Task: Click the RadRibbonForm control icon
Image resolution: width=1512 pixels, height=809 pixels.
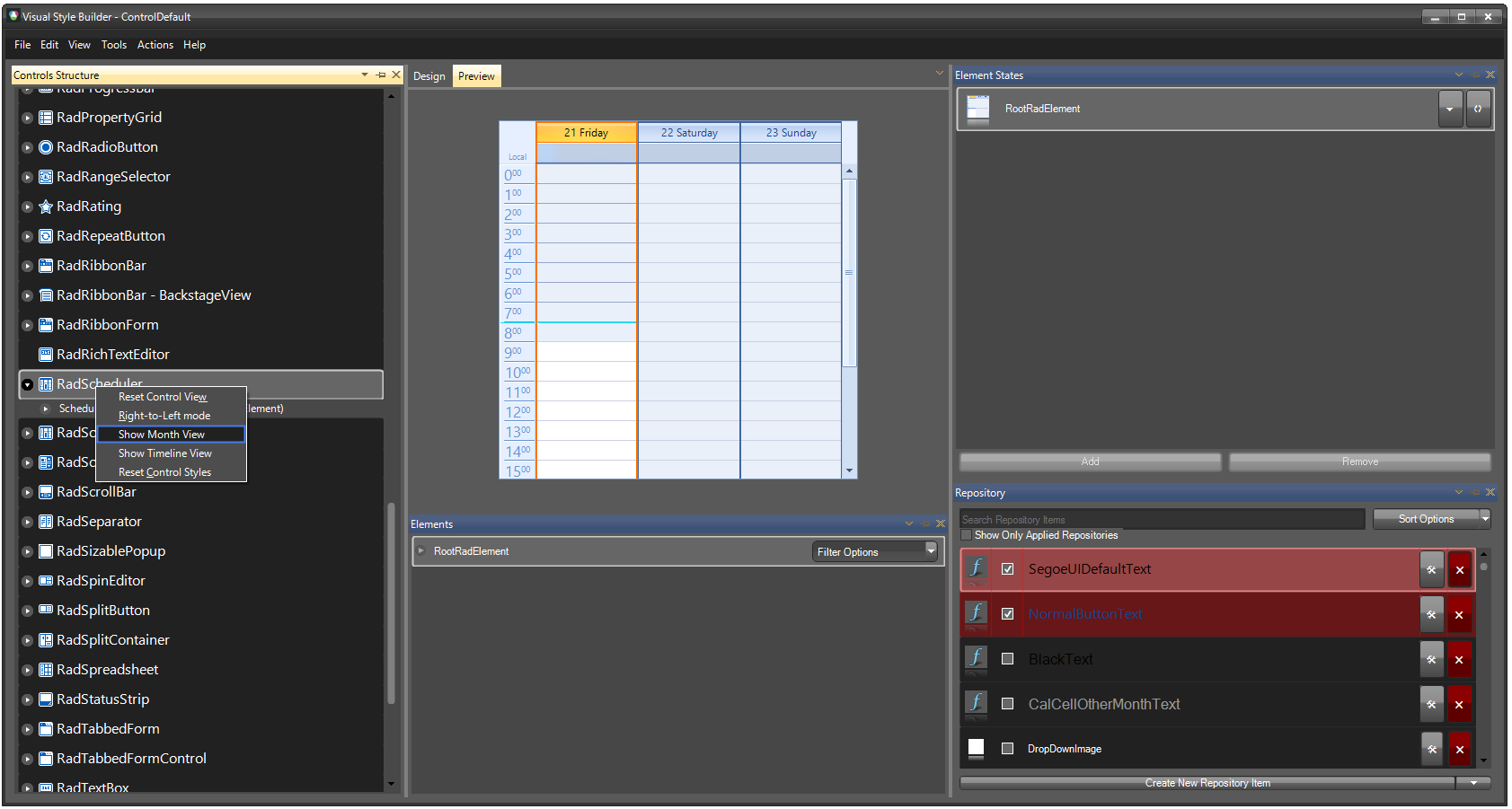Action: [x=46, y=325]
